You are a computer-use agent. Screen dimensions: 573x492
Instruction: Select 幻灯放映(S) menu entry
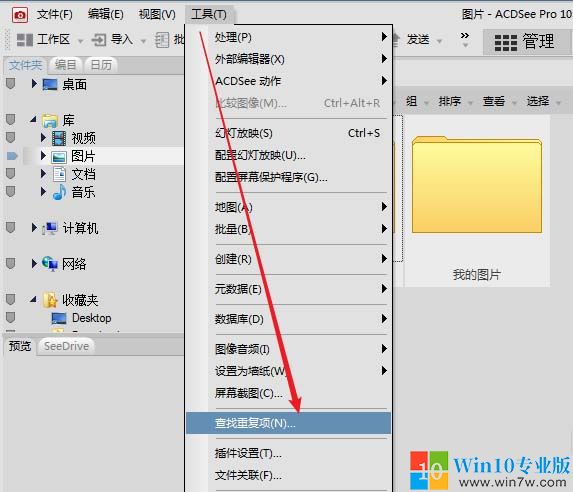288,133
